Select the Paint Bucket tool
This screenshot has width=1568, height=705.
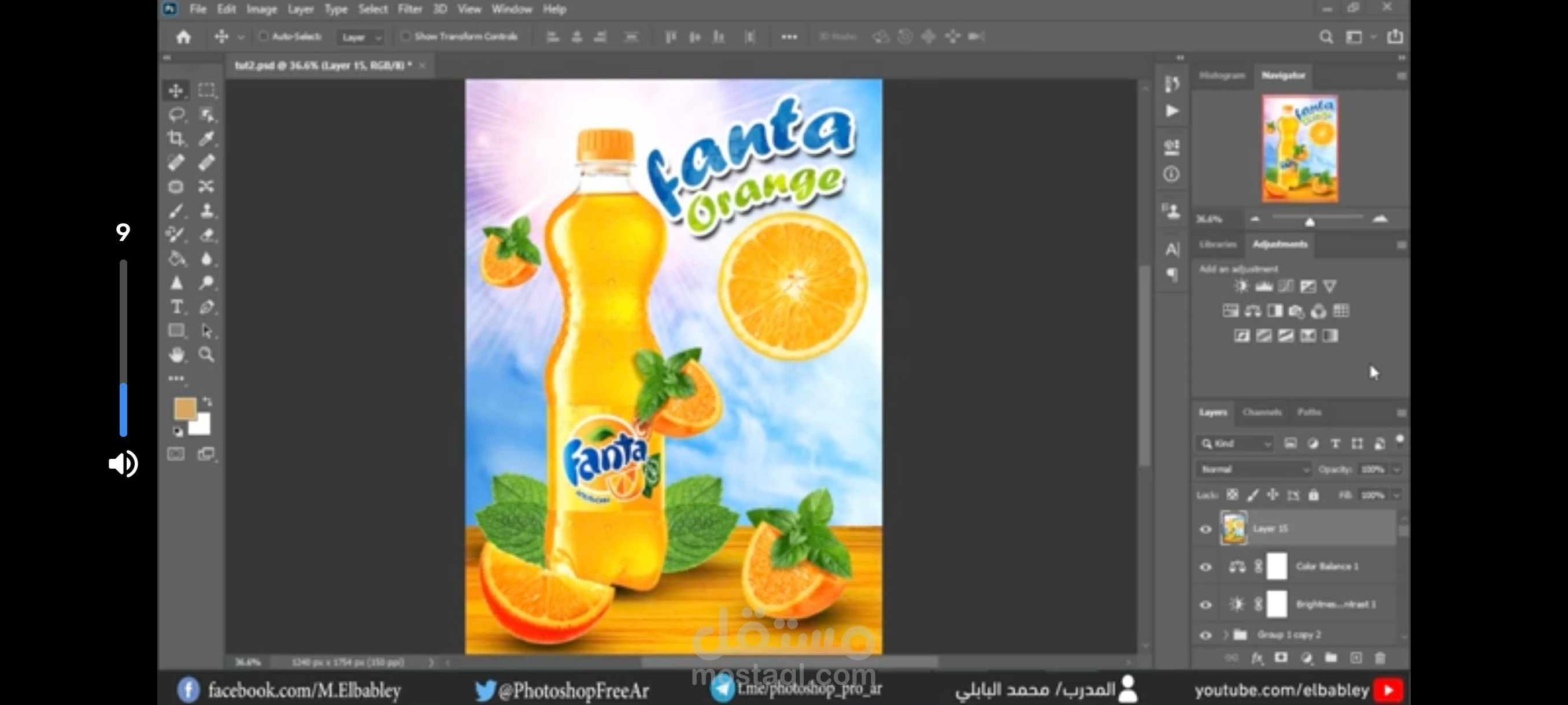coord(176,259)
